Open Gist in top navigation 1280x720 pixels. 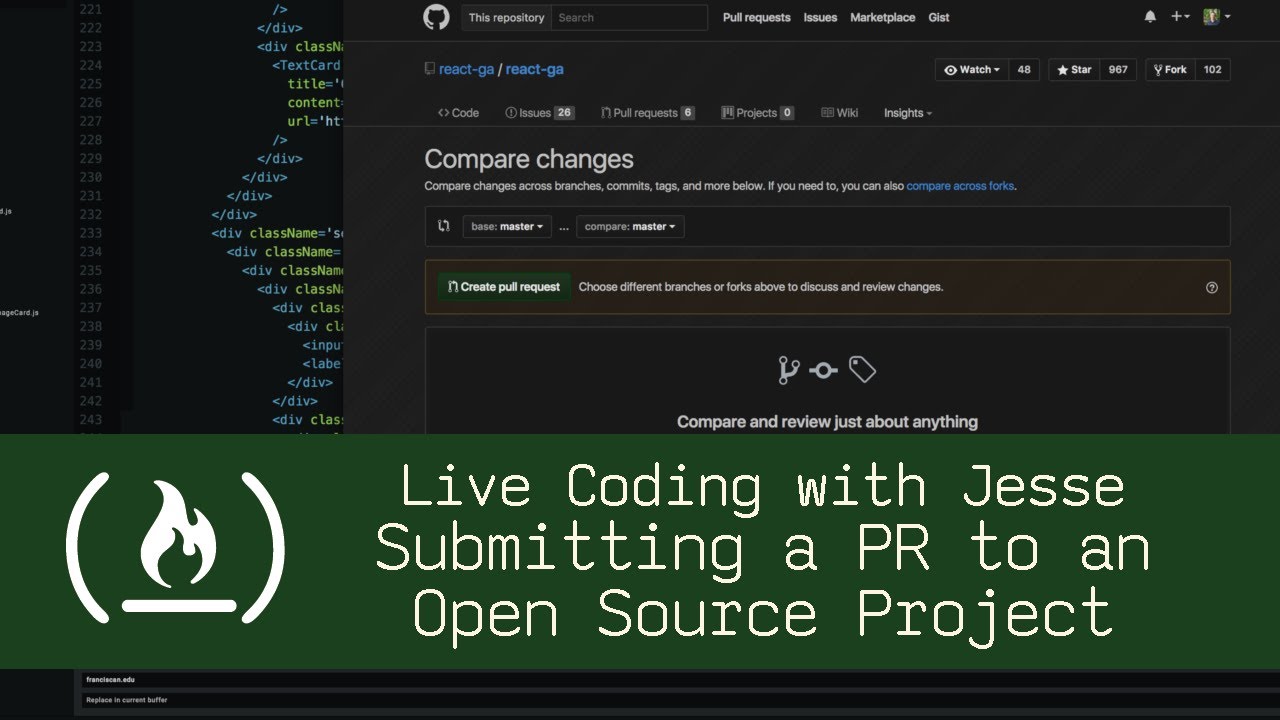tap(939, 17)
